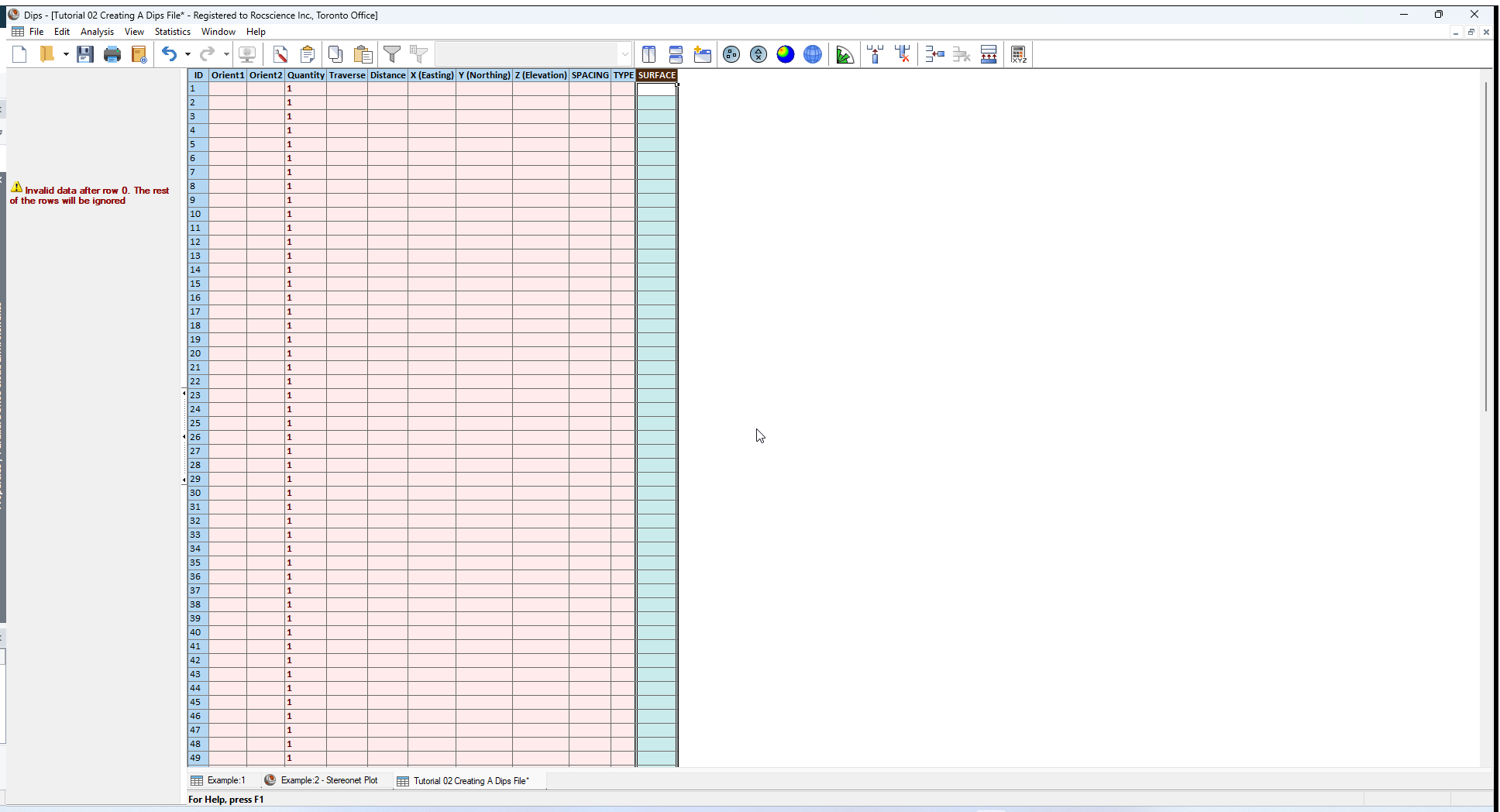Click the SPACING column header
This screenshot has height=812, width=1500.
[x=590, y=75]
